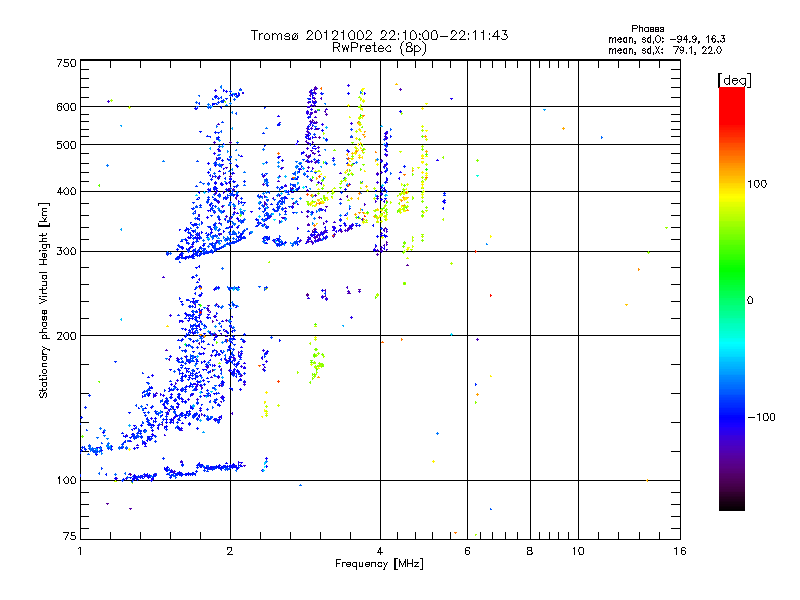Click the '[deg]' colorbar unit label
The width and height of the screenshot is (800, 600).
pos(734,80)
